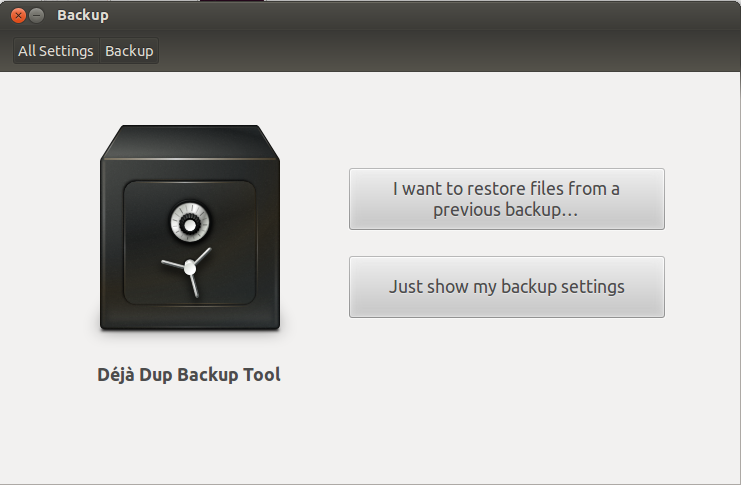Screen dimensions: 741x485
Task: Click the blank area below the settings button
Action: click(x=507, y=397)
